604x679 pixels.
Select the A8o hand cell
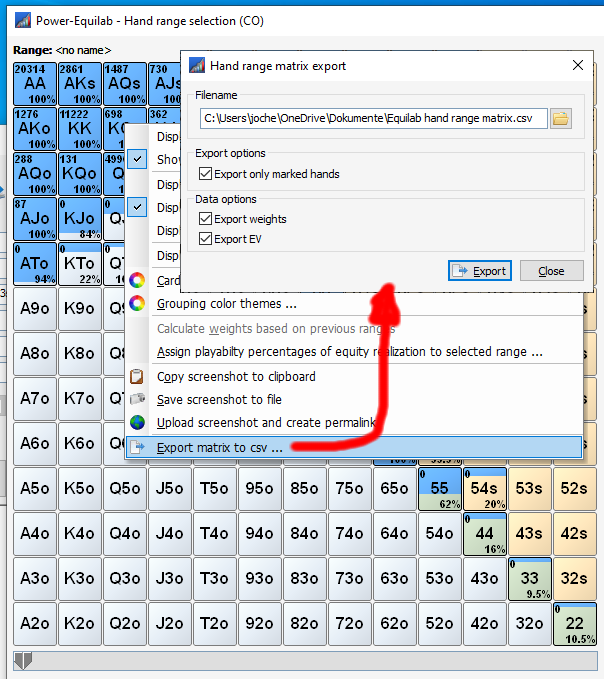pos(35,354)
